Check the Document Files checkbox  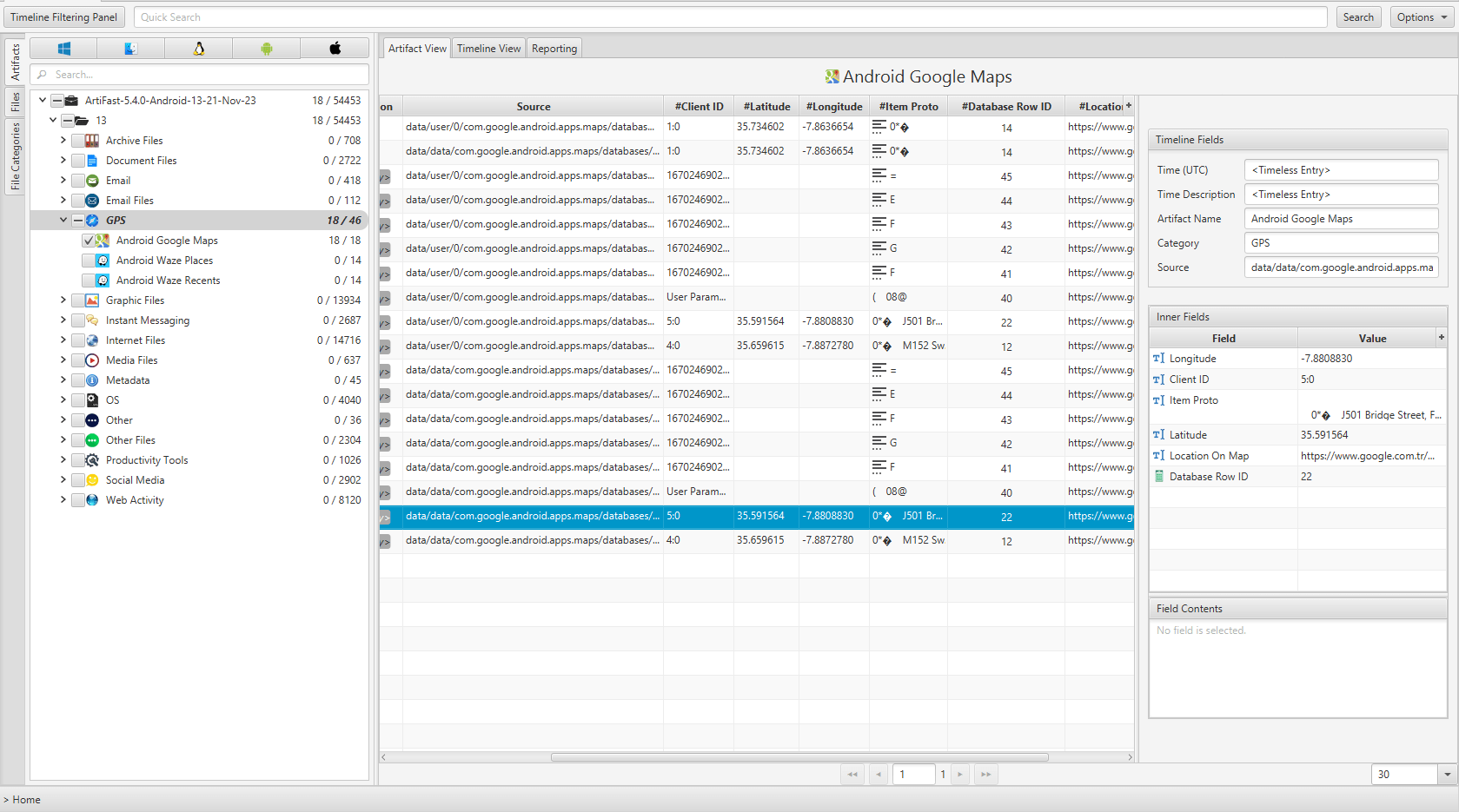click(77, 161)
